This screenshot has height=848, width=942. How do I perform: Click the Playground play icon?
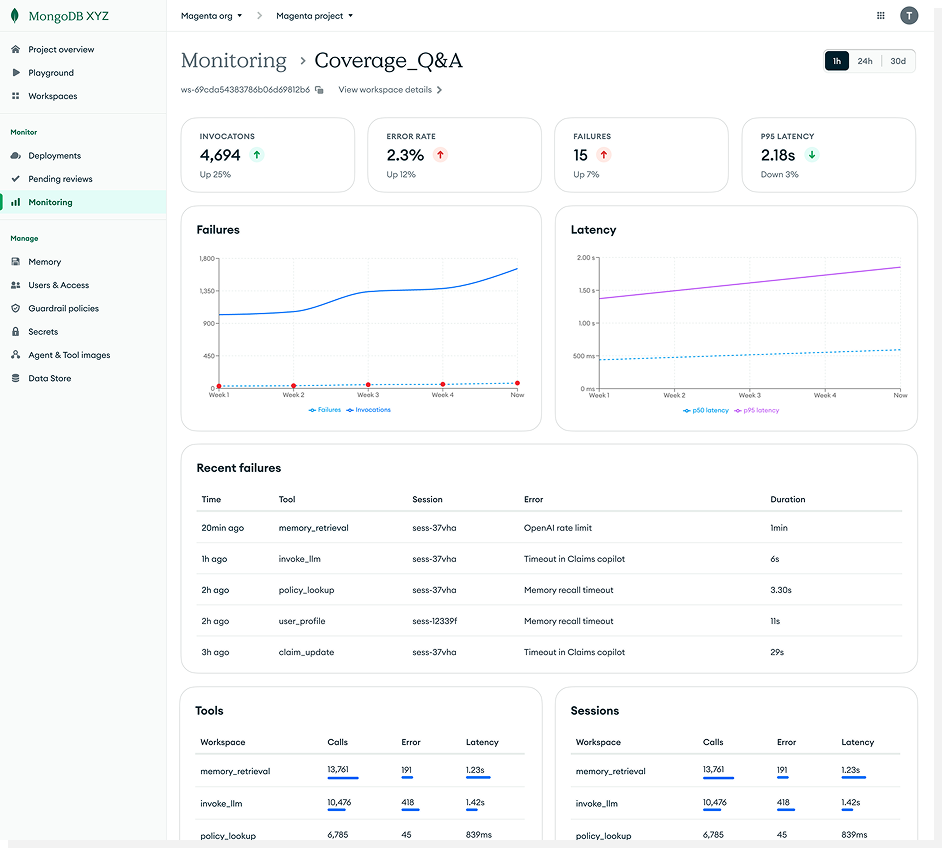16,73
